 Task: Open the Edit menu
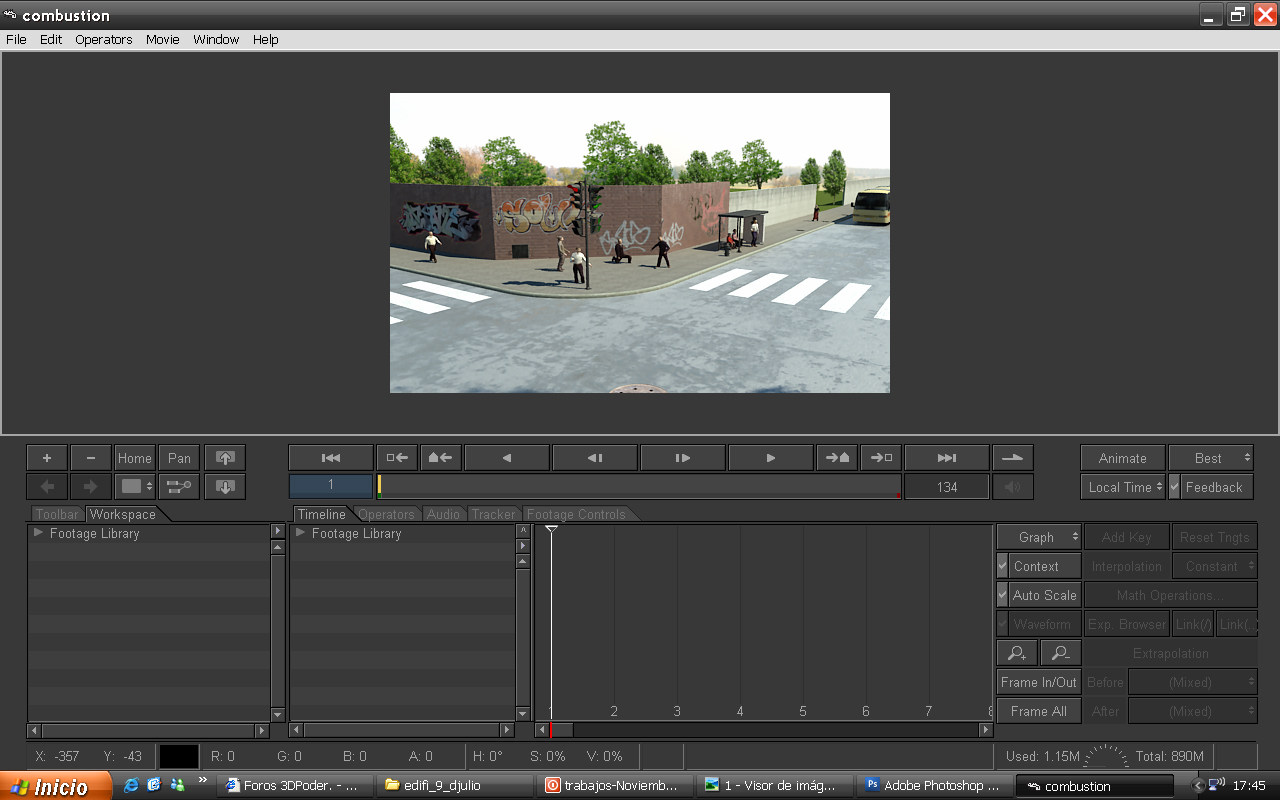[51, 40]
